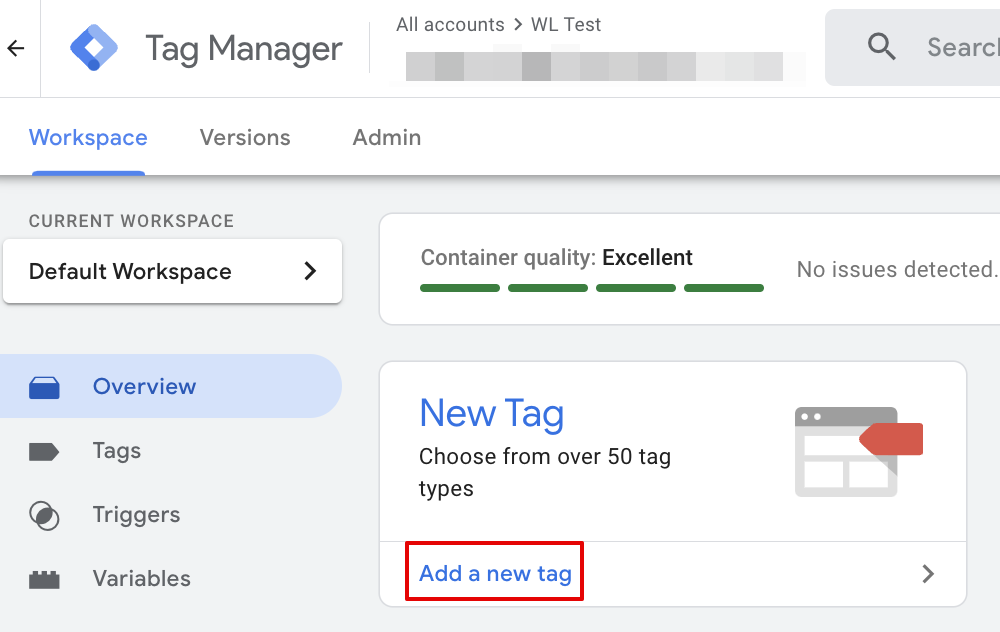The image size is (1000, 632).
Task: Click the chevron beside Add a new tag
Action: coord(928,574)
